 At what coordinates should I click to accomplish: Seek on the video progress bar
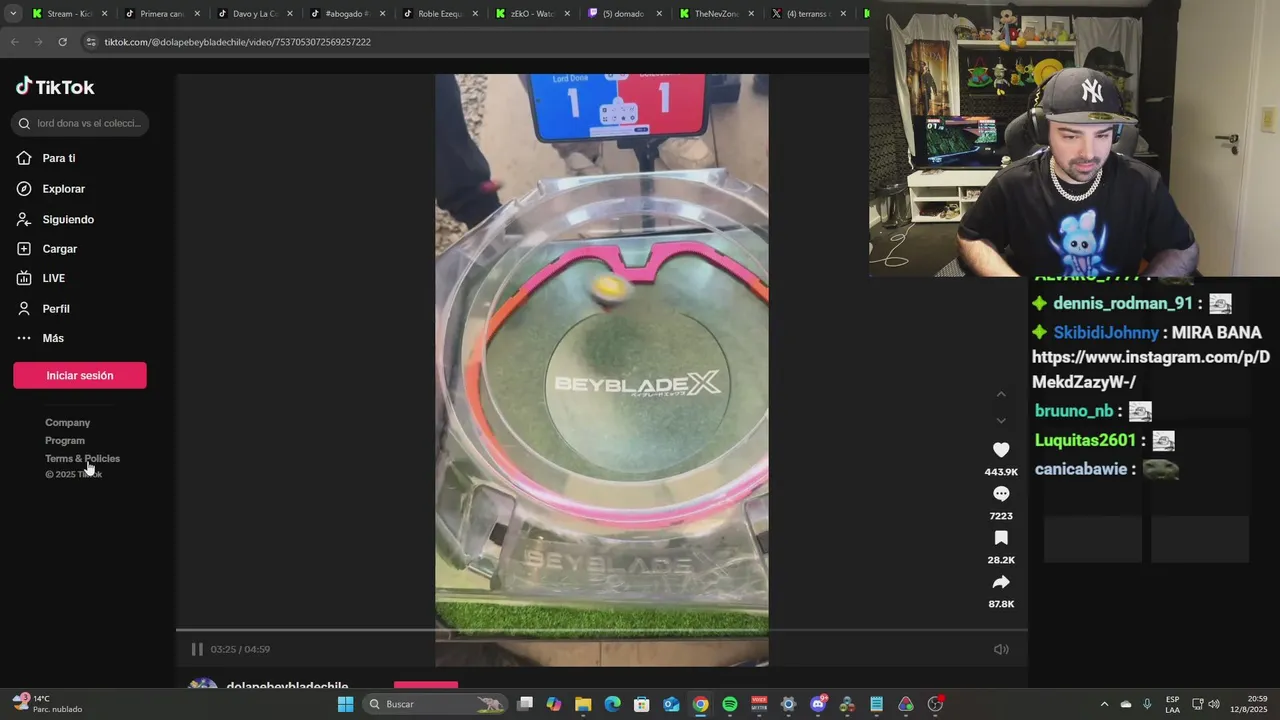pos(601,630)
